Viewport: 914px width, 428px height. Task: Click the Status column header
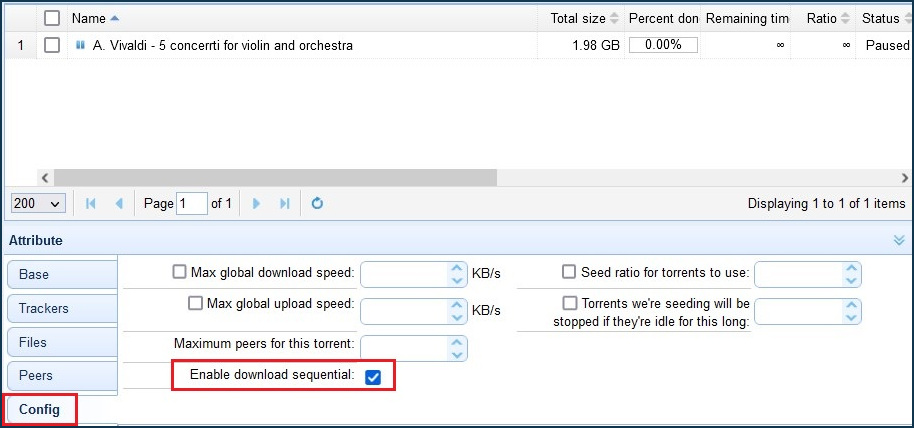coord(885,19)
